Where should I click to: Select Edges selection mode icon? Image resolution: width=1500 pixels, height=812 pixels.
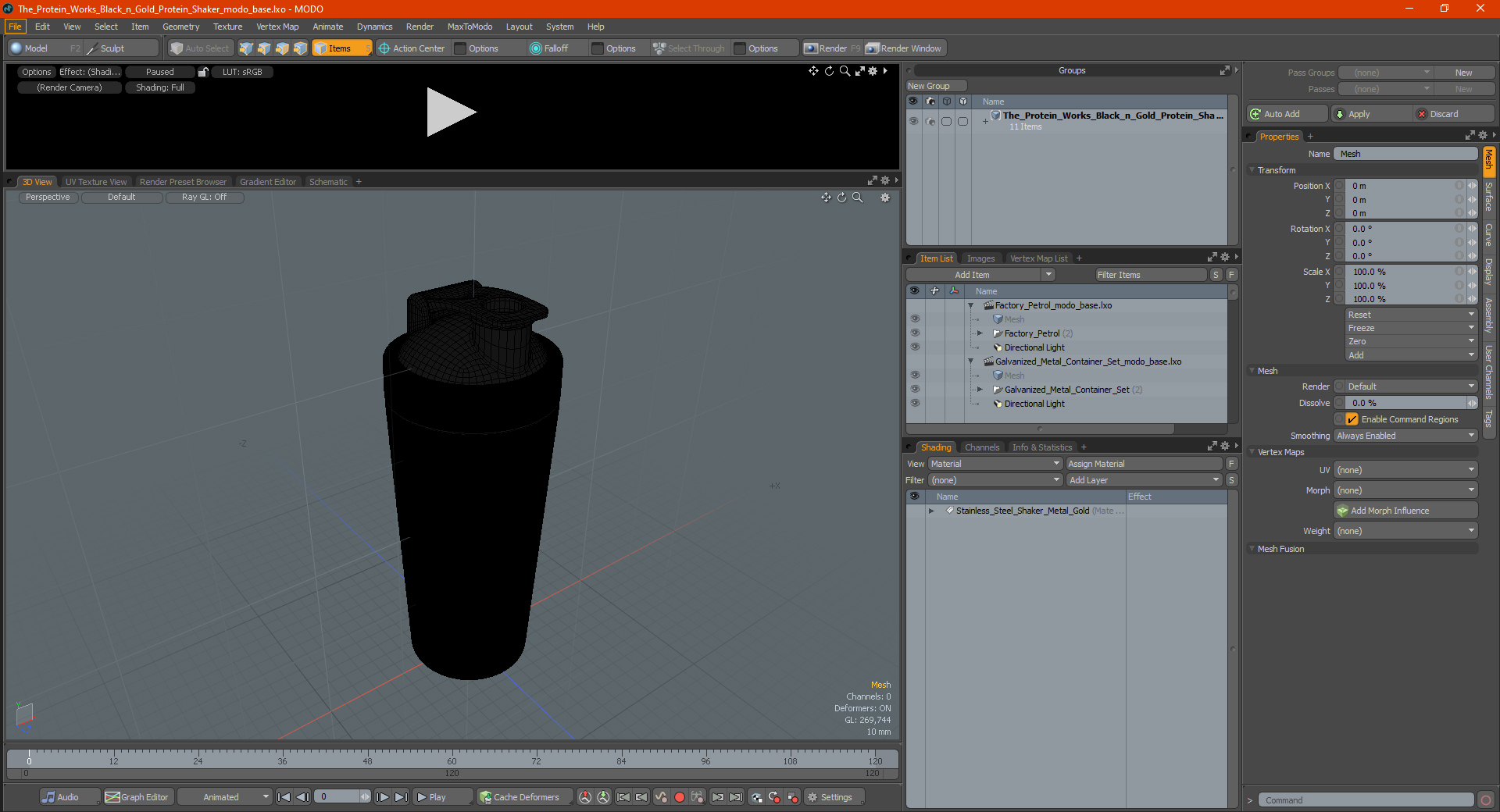(264, 48)
